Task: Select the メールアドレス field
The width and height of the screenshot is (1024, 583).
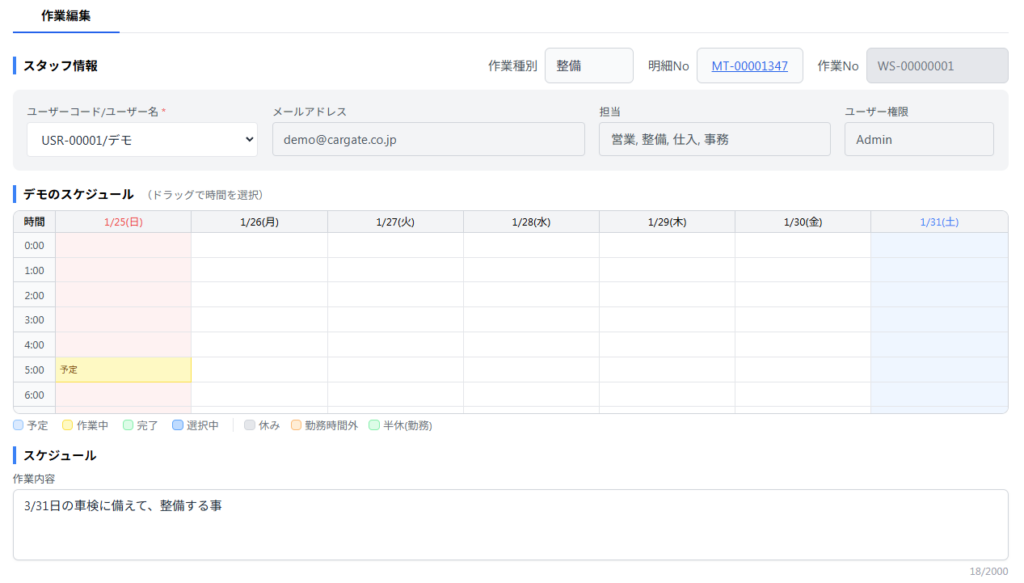Action: tap(428, 140)
